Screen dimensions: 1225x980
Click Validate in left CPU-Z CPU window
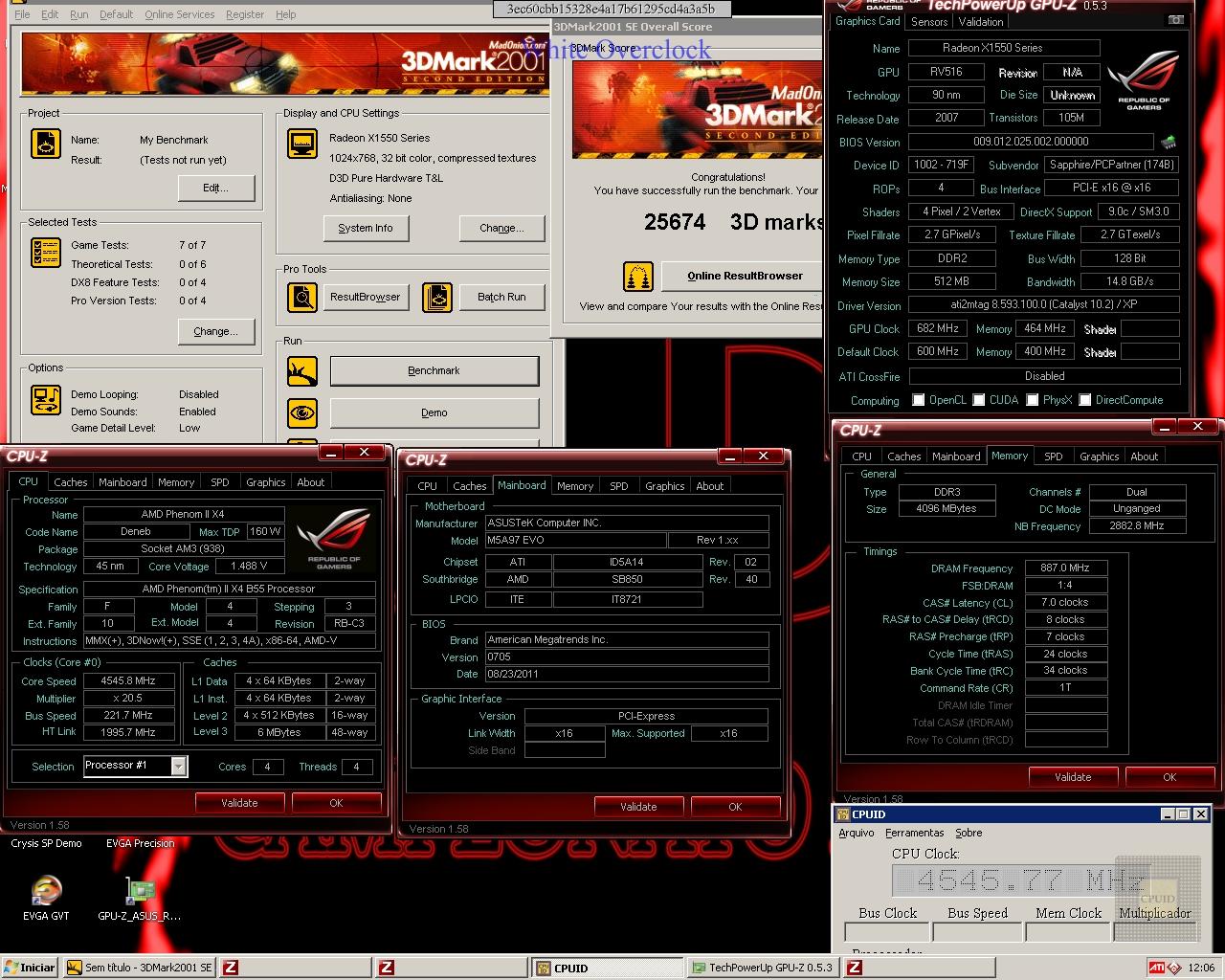pyautogui.click(x=239, y=803)
